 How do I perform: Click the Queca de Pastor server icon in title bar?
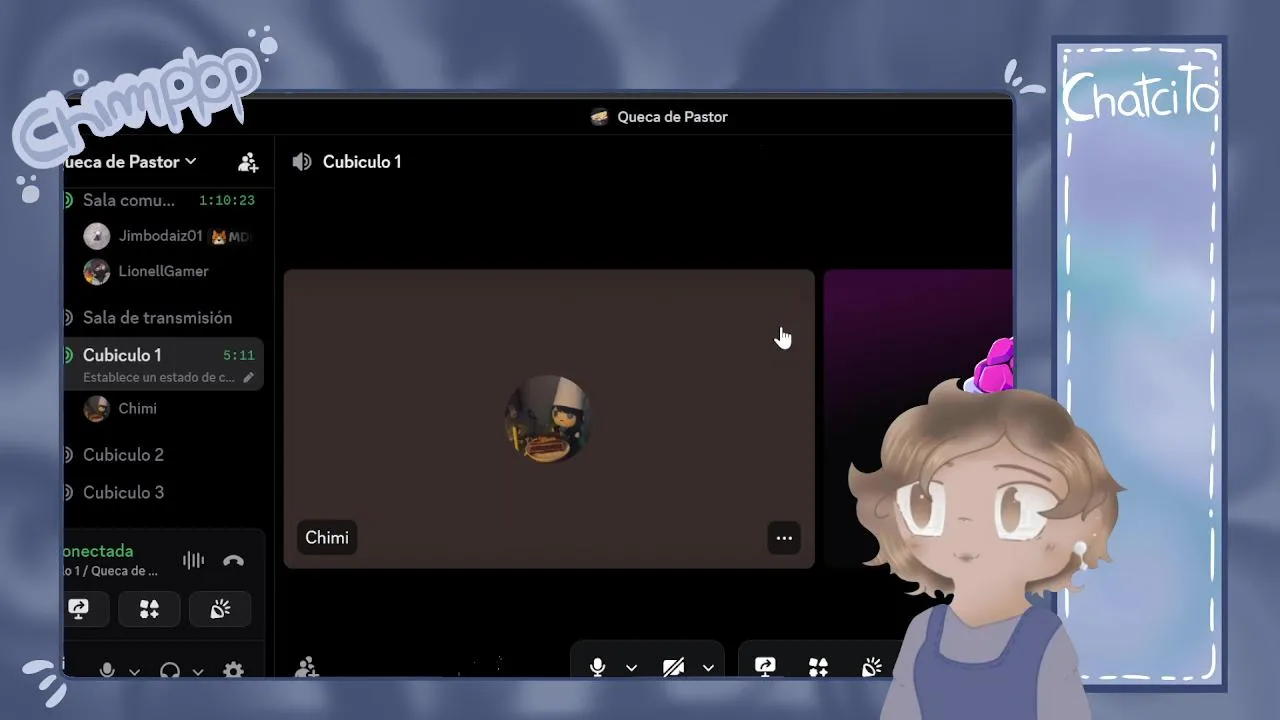[x=599, y=117]
